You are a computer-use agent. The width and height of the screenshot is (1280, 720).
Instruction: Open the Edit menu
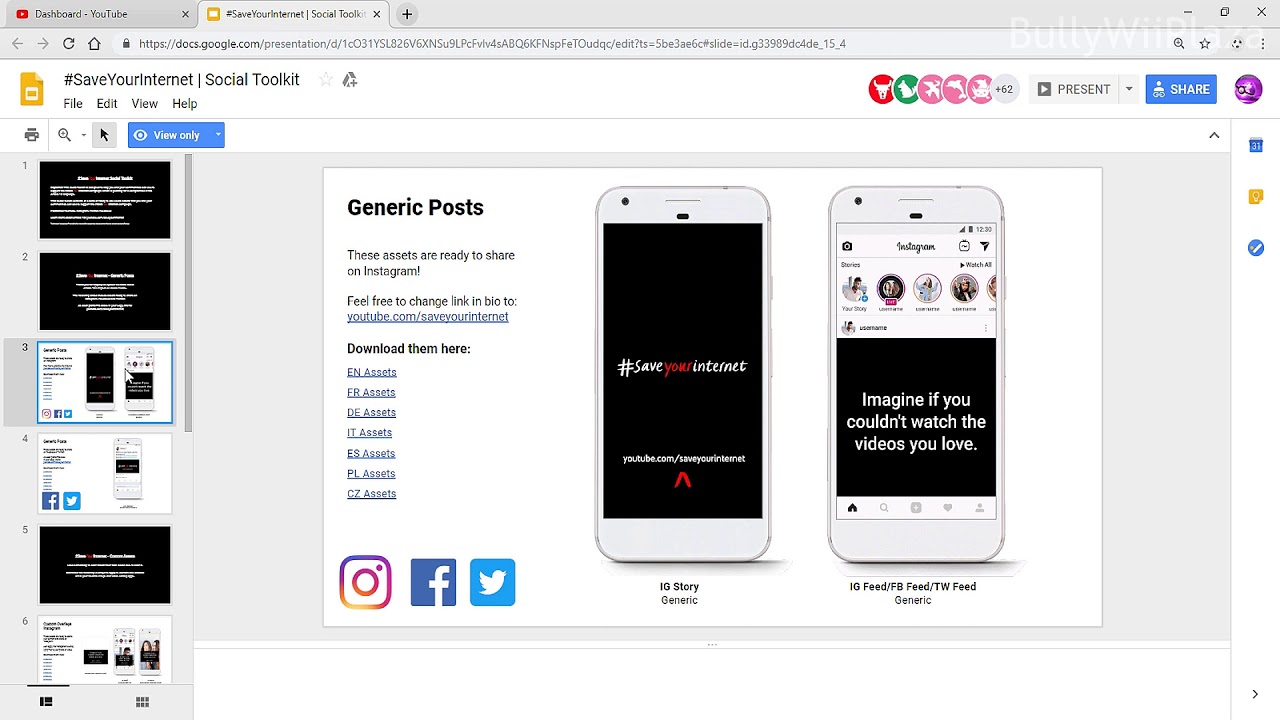[107, 104]
